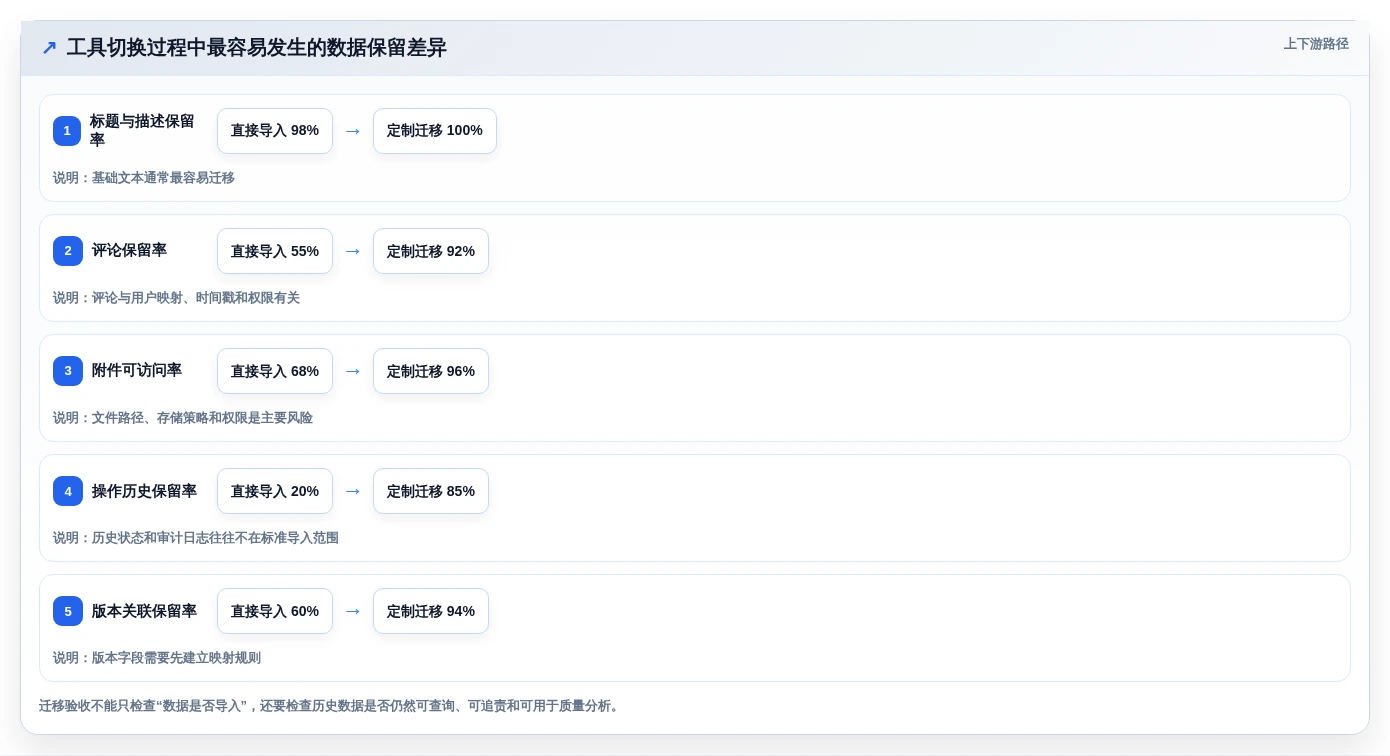This screenshot has width=1390, height=756.
Task: Click the note 说明：基础文本通常最容易迁移
Action: click(144, 178)
